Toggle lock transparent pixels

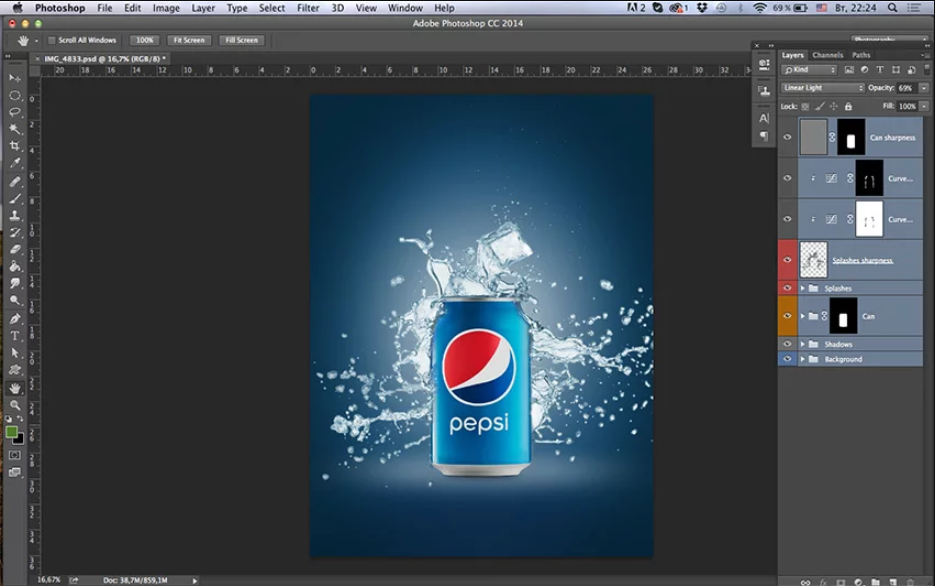click(806, 107)
